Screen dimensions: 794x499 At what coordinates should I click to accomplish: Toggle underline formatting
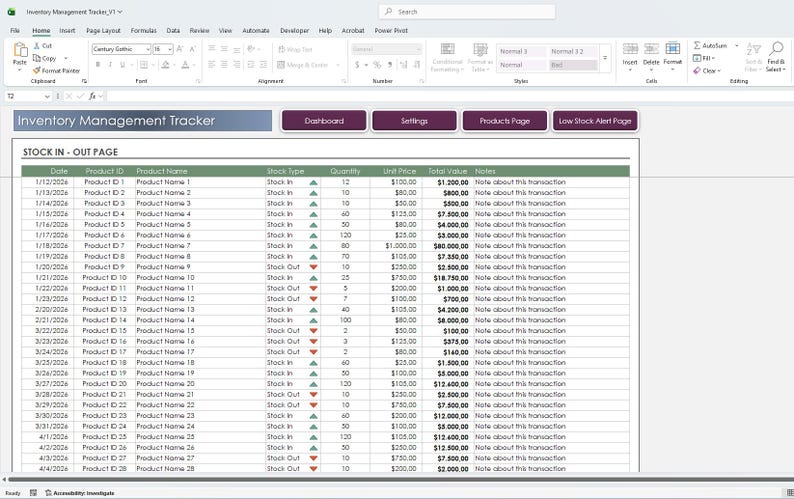coord(122,65)
